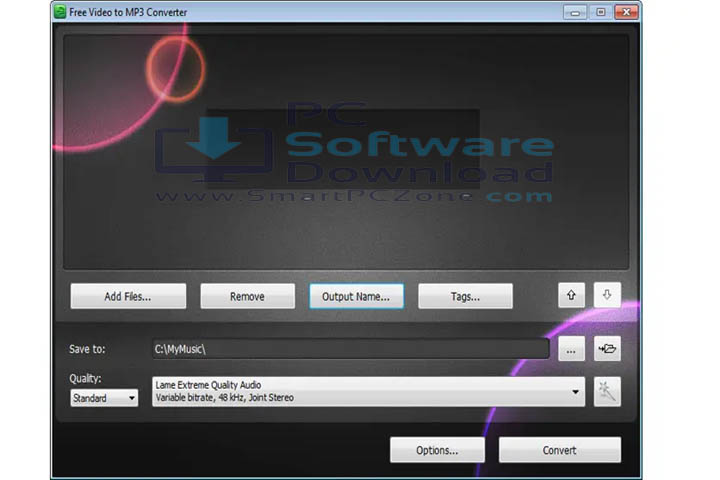720x480 pixels.
Task: Open the output folder icon button
Action: point(607,349)
